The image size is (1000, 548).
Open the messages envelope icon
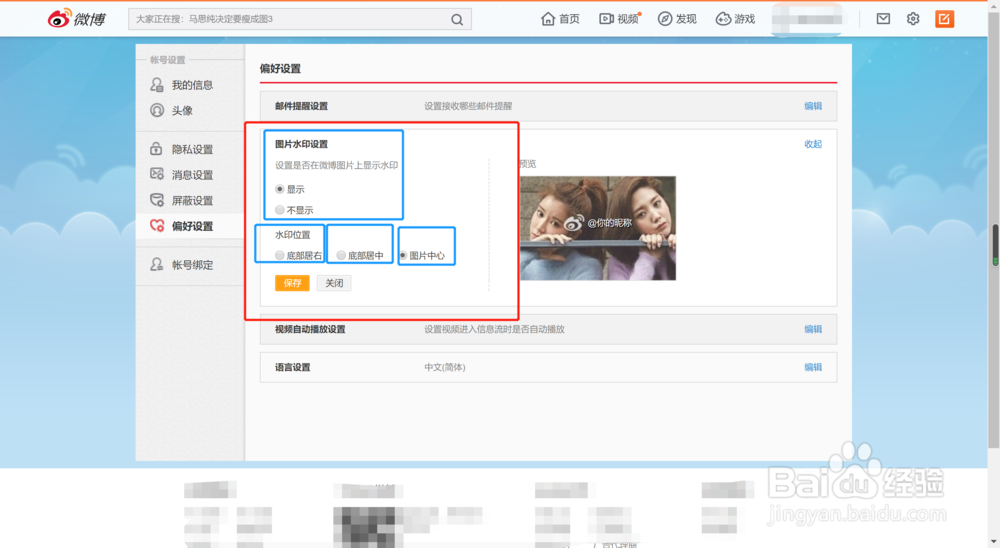click(x=883, y=19)
